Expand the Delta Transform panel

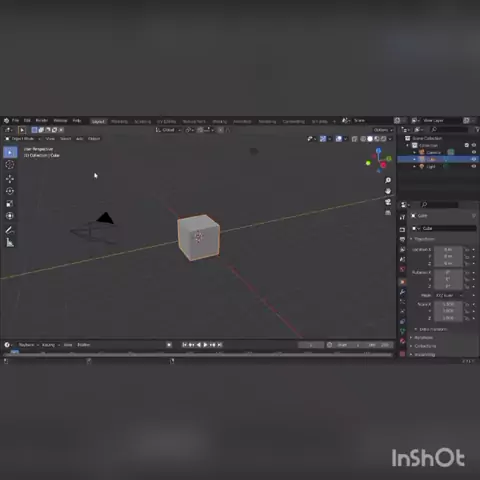tap(433, 329)
